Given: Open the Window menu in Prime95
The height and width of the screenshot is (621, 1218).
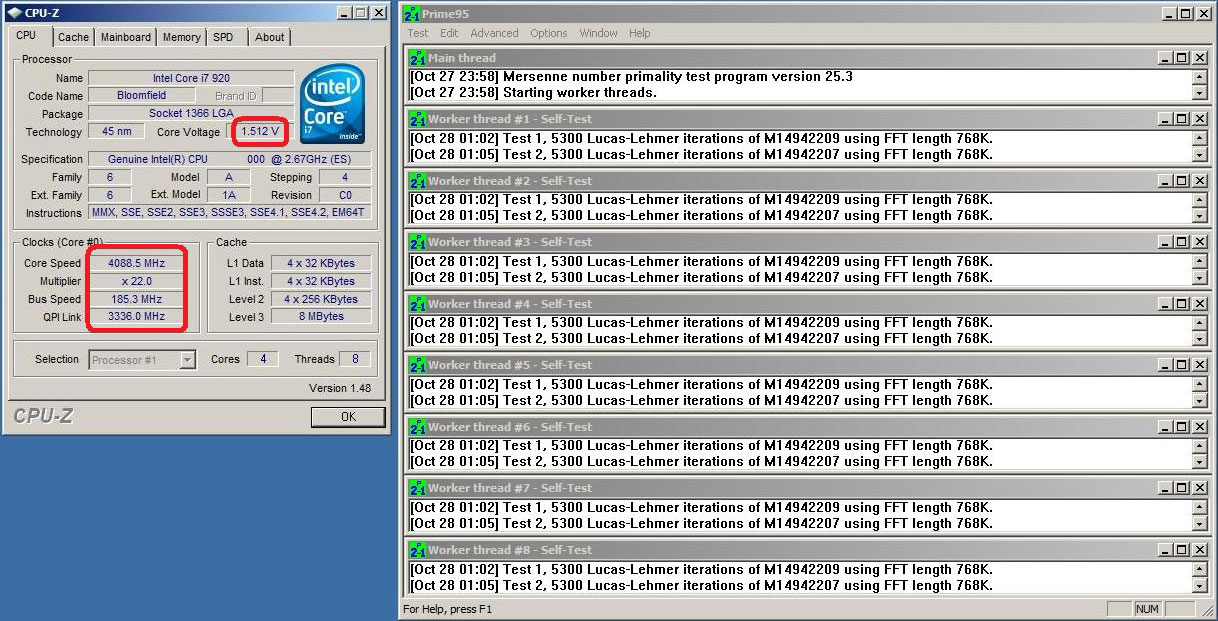Looking at the screenshot, I should point(598,33).
